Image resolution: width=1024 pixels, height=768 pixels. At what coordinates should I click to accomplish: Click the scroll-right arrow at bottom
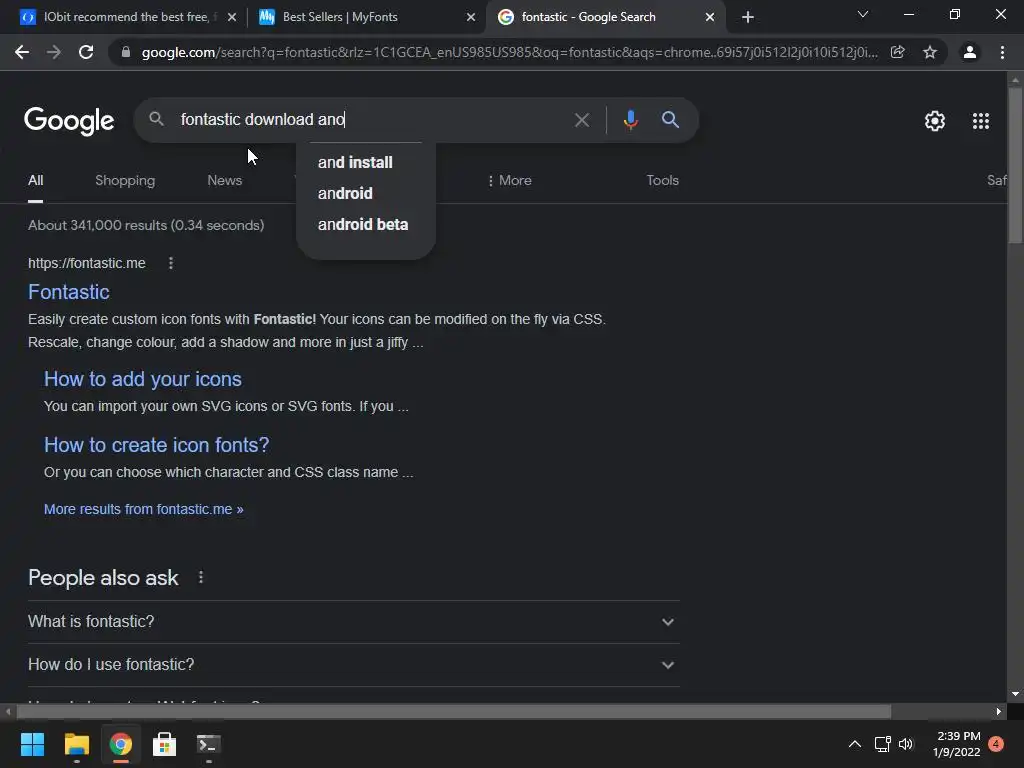coord(999,711)
